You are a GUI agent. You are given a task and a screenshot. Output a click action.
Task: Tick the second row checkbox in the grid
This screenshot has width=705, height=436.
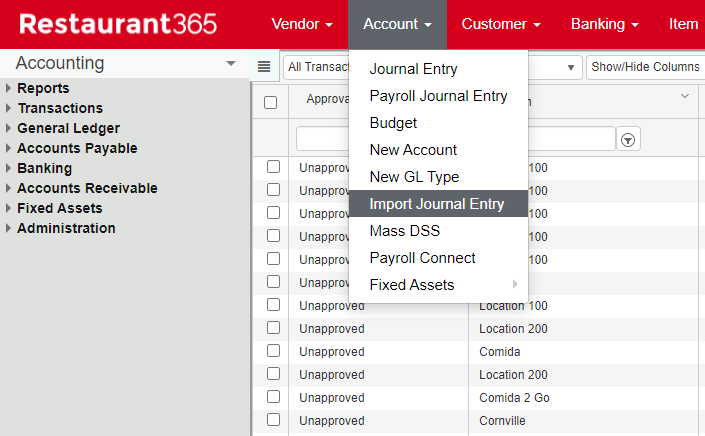273,190
